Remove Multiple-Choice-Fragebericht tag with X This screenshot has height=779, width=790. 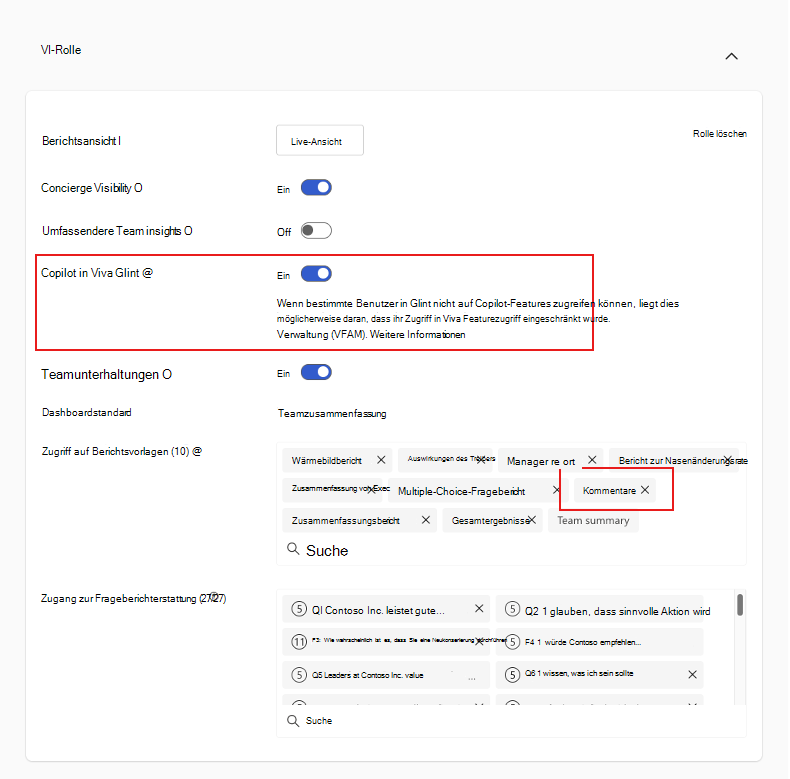pyautogui.click(x=556, y=490)
